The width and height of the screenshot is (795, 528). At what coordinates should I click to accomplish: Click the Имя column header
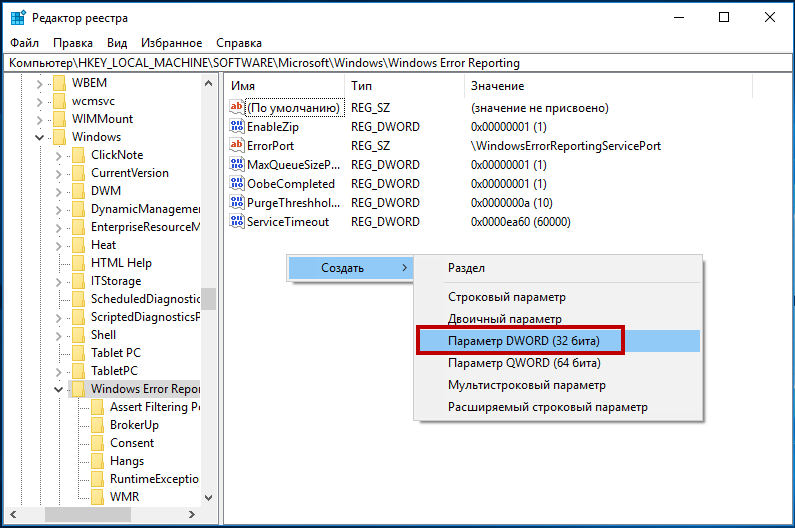point(285,86)
